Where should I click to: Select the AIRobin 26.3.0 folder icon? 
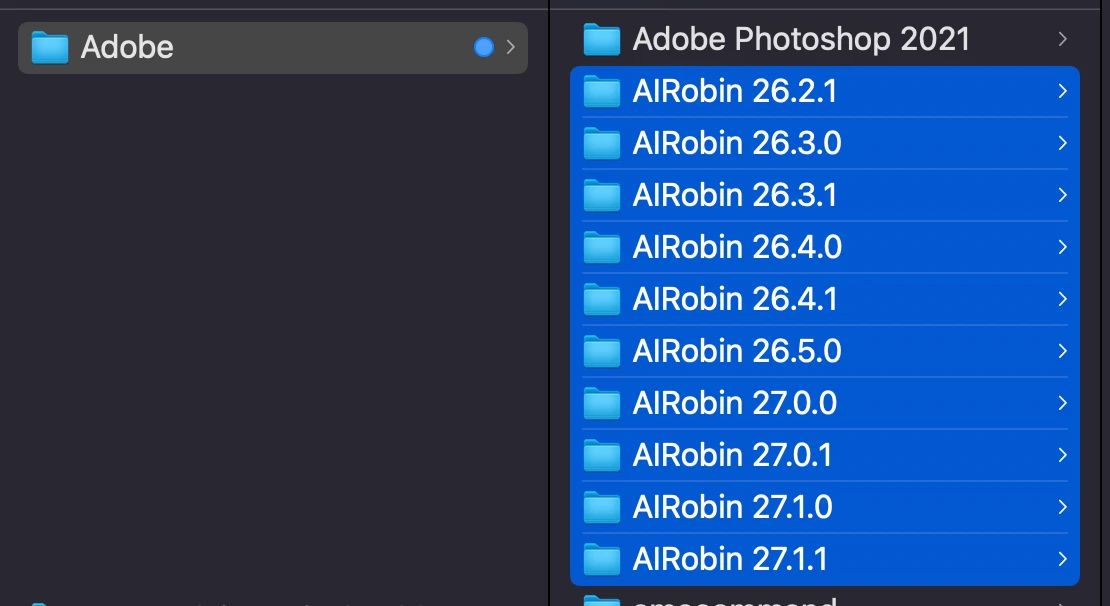(602, 143)
